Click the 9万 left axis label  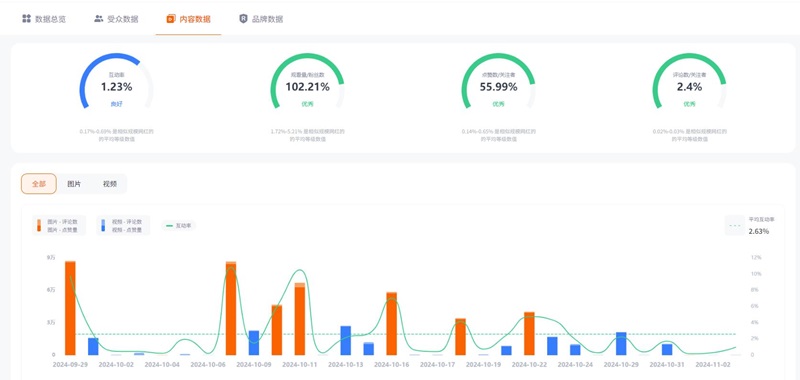coord(51,258)
